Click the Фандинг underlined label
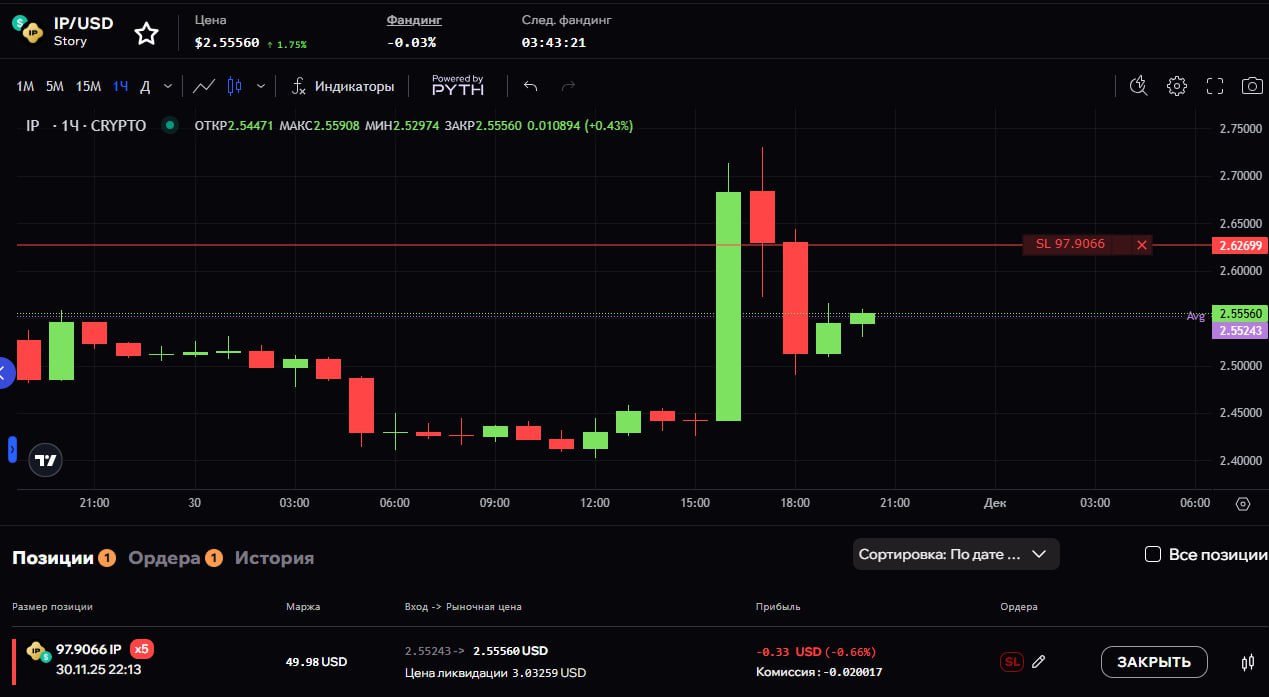The width and height of the screenshot is (1269, 697). coord(414,20)
